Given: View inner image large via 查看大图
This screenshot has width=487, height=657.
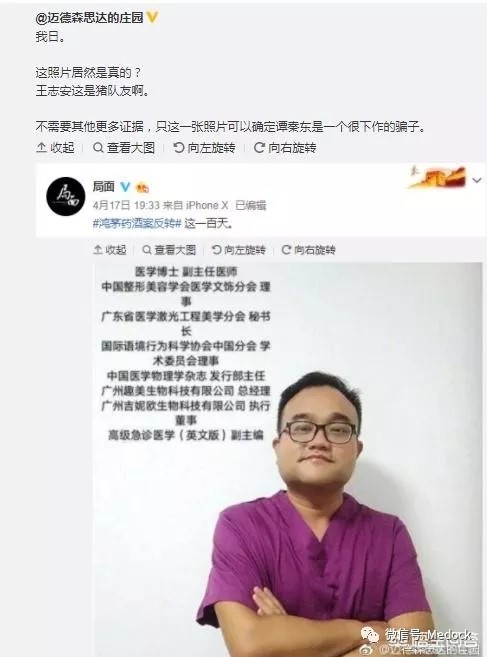Looking at the screenshot, I should 169,250.
